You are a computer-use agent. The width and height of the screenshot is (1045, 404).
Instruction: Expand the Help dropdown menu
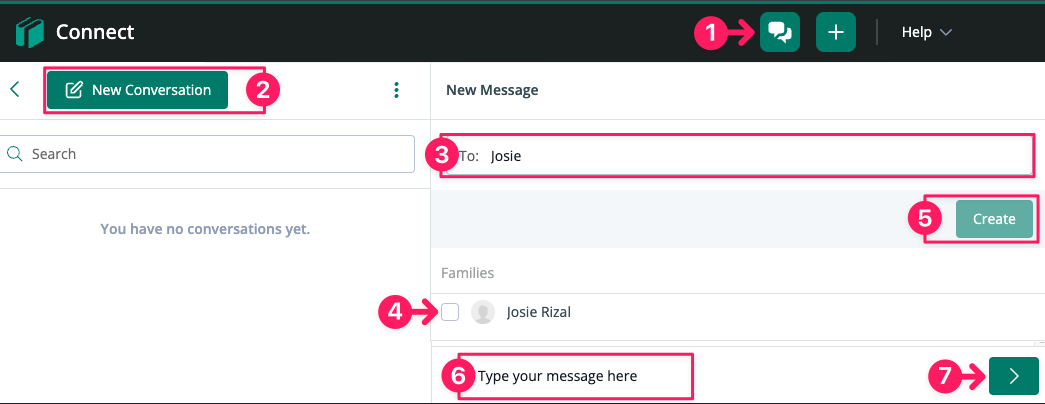coord(926,32)
